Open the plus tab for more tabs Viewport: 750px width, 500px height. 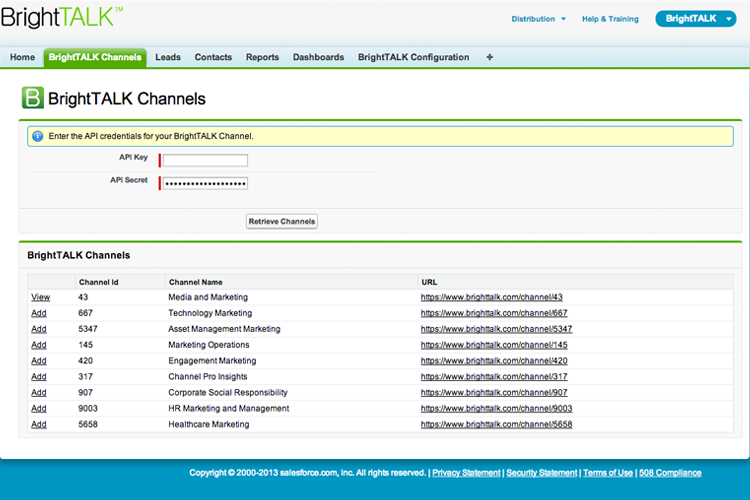point(489,58)
